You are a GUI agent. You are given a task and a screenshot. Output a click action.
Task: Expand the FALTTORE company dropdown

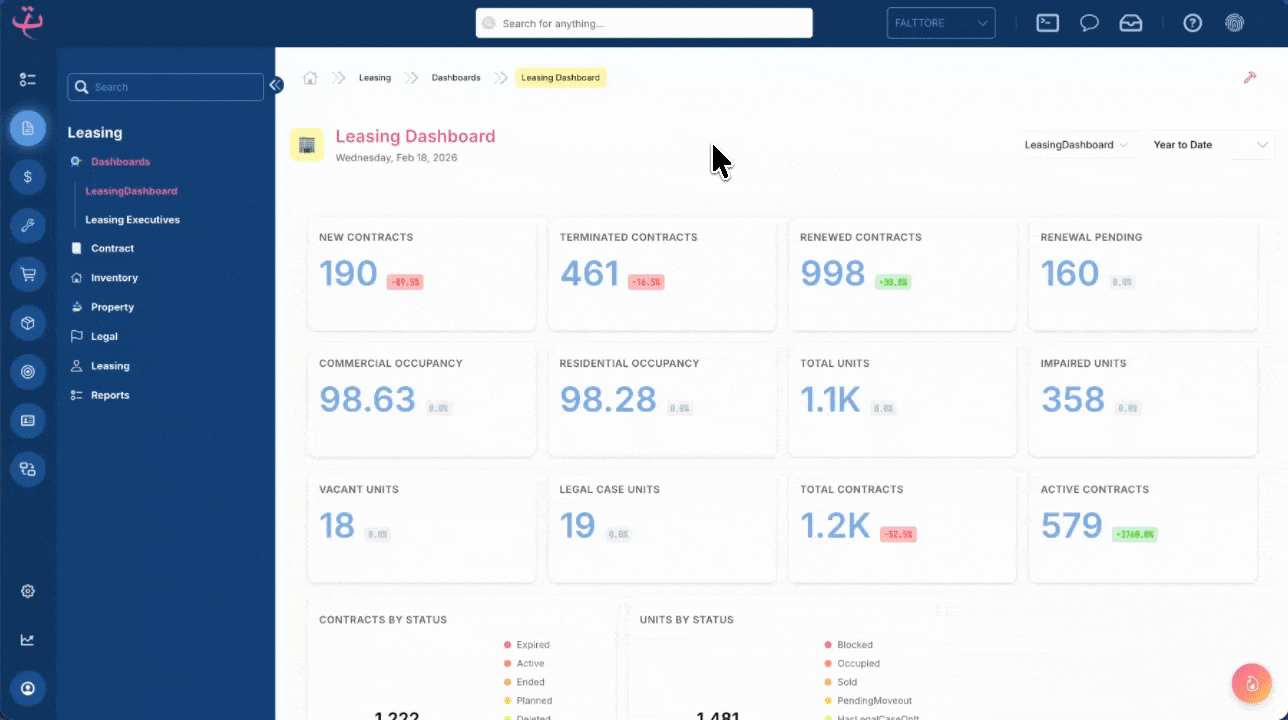click(940, 22)
